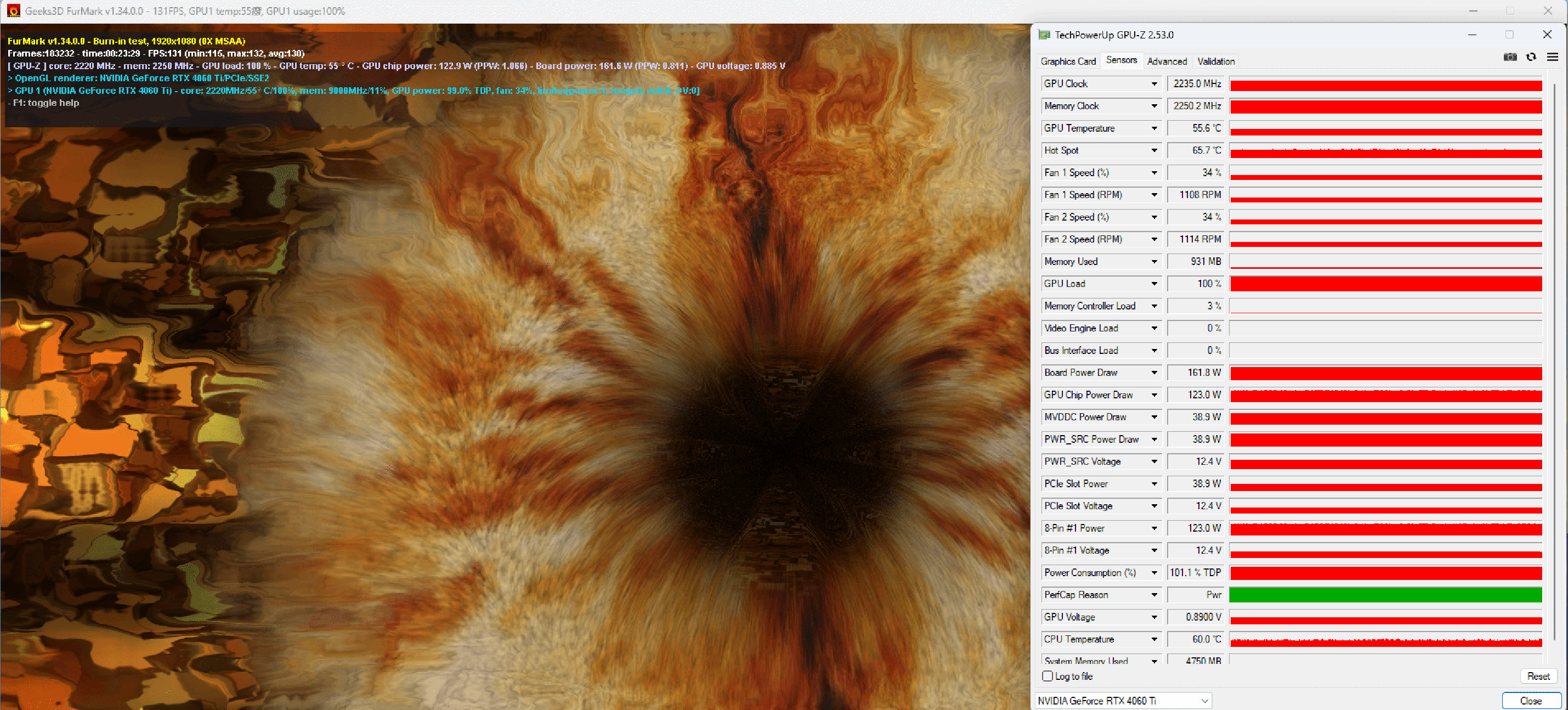Click the GPU-Z app icon in title bar
This screenshot has height=710, width=1568.
pos(1044,35)
